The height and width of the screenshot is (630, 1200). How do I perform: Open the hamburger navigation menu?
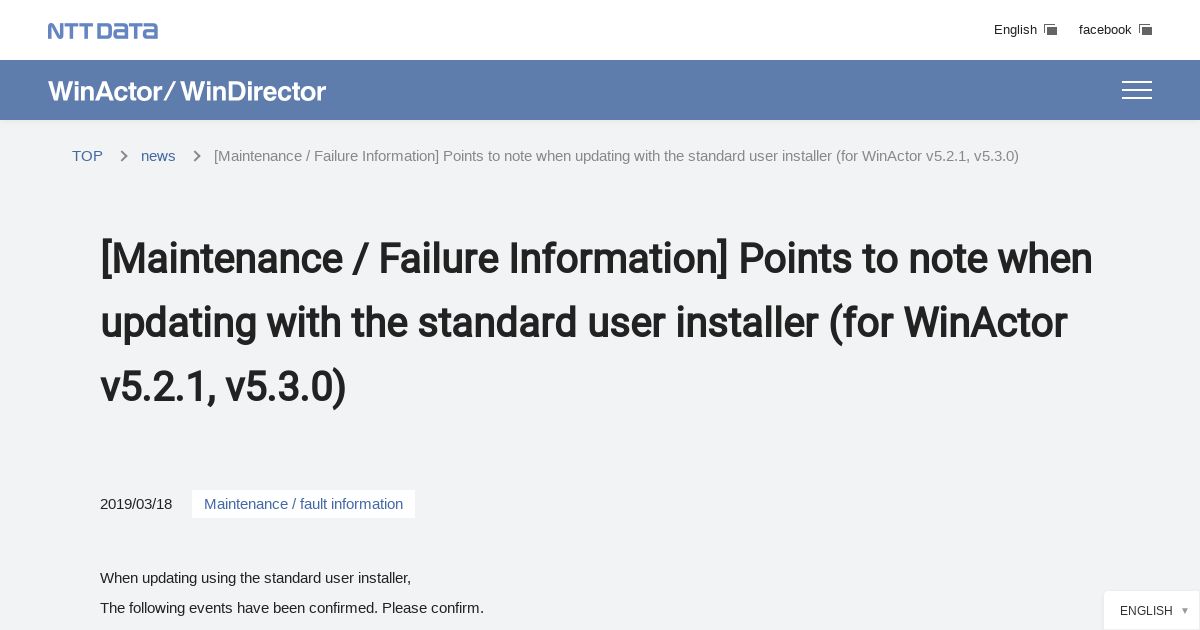click(1136, 90)
